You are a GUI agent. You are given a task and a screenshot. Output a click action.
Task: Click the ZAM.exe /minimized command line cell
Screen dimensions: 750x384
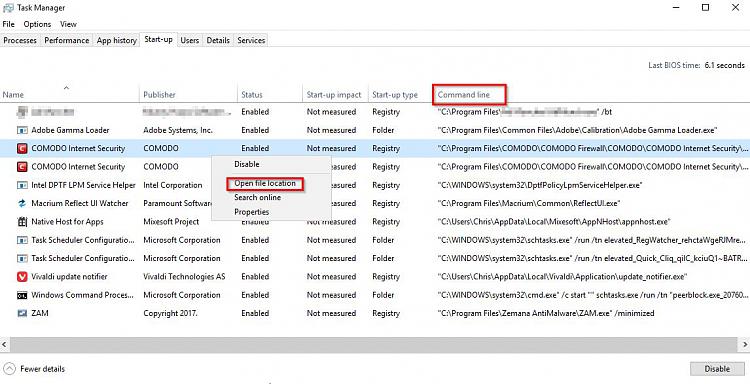pos(546,313)
